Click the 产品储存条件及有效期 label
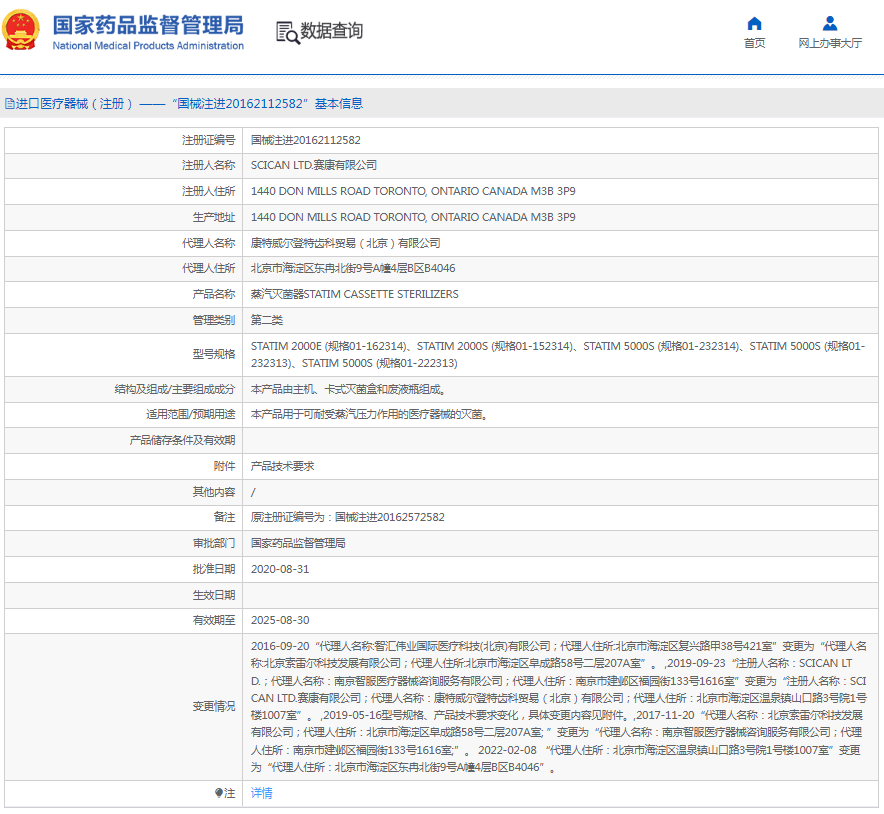This screenshot has width=884, height=814. (182, 440)
